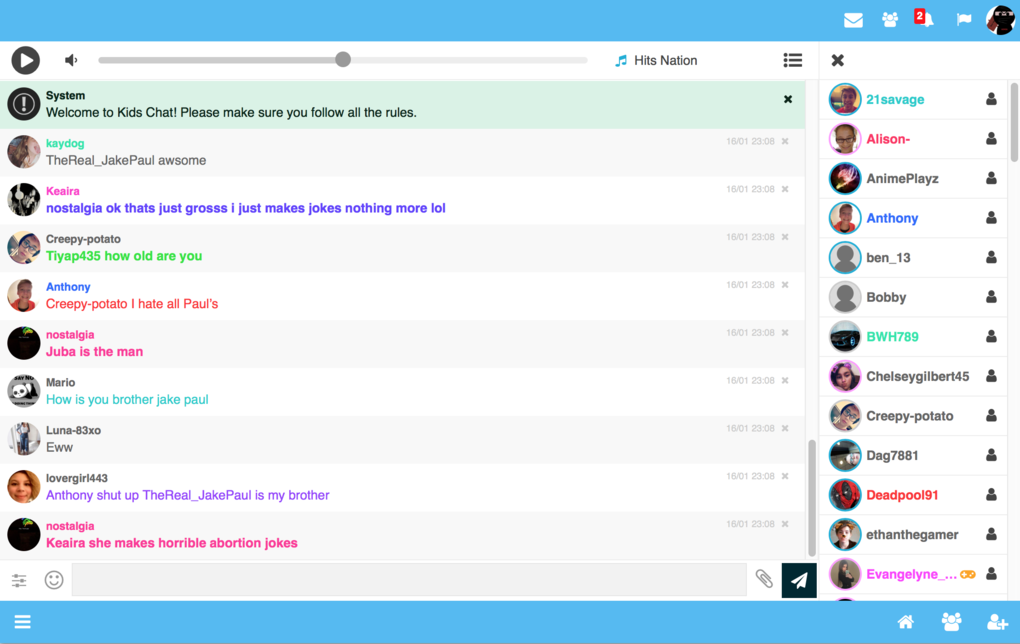
Task: Select 21savage in the user list
Action: 895,100
